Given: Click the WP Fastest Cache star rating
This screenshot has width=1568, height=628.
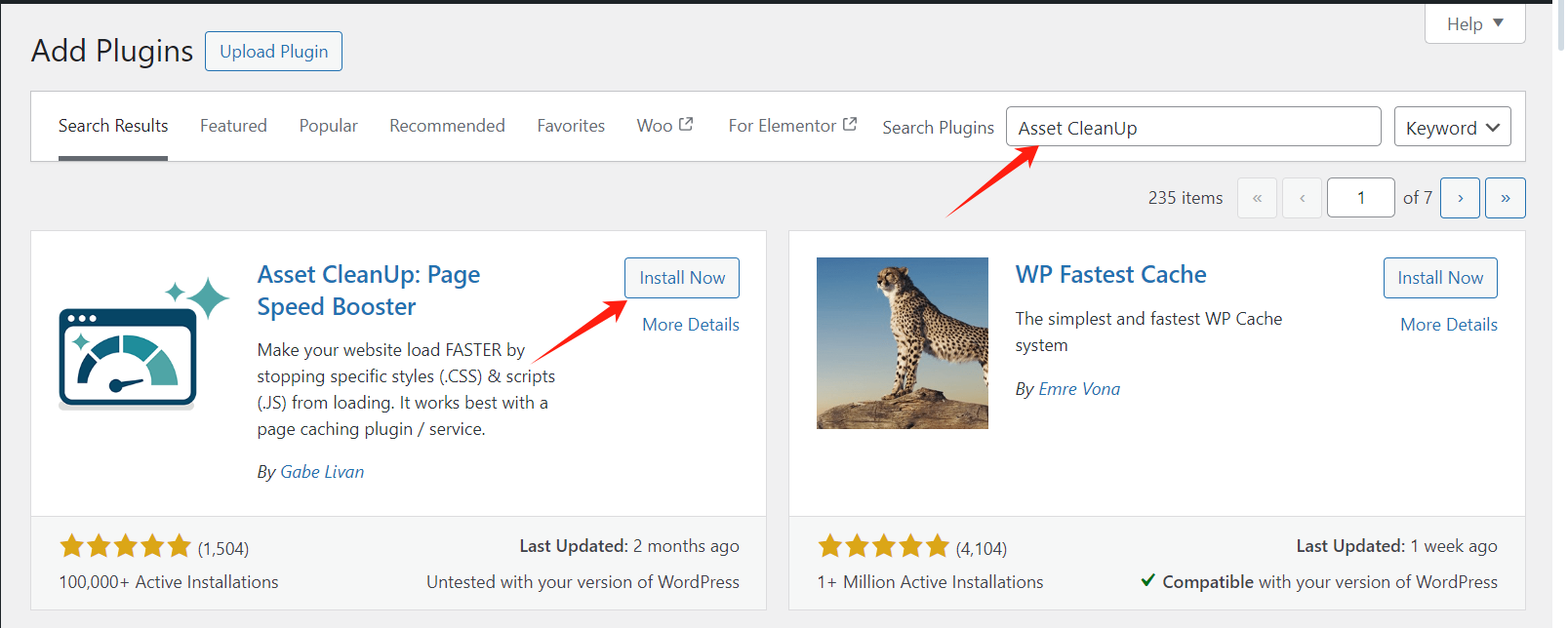Looking at the screenshot, I should coord(883,546).
